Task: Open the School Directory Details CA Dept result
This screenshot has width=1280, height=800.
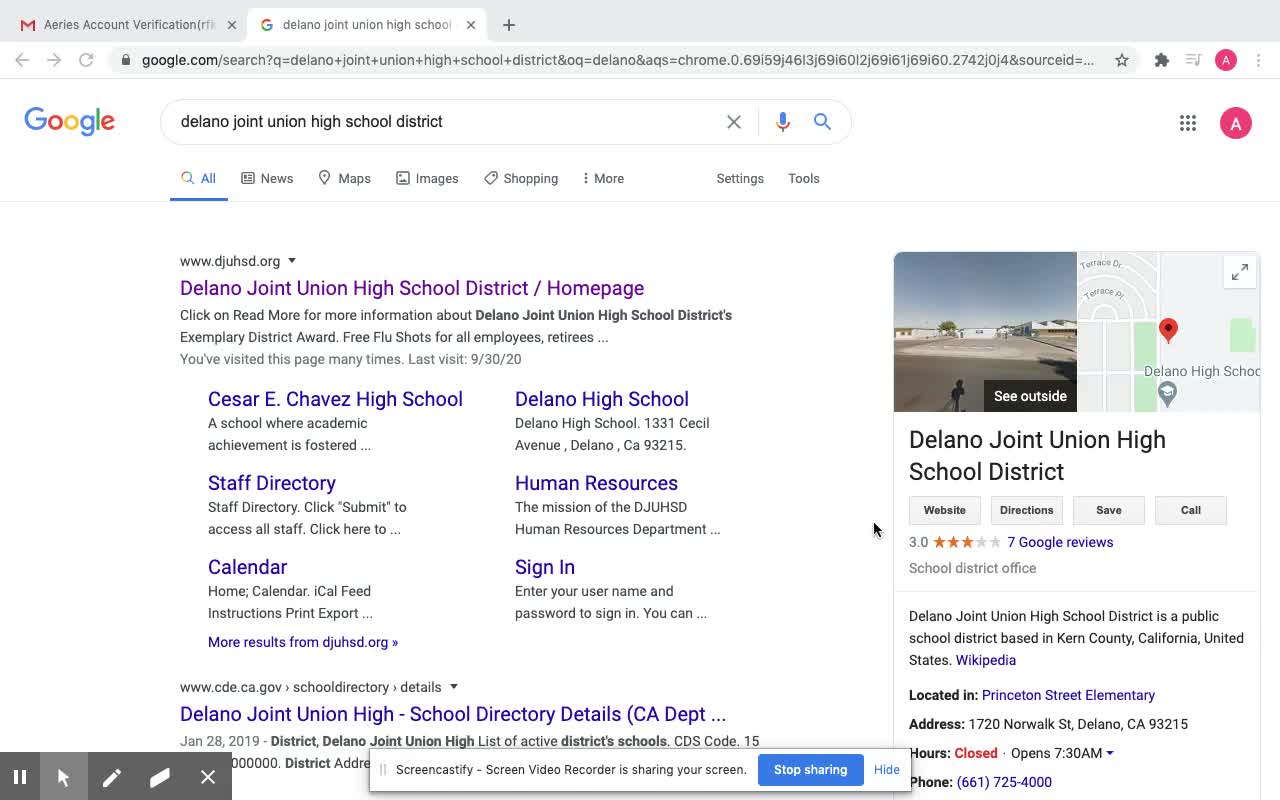Action: [x=453, y=714]
